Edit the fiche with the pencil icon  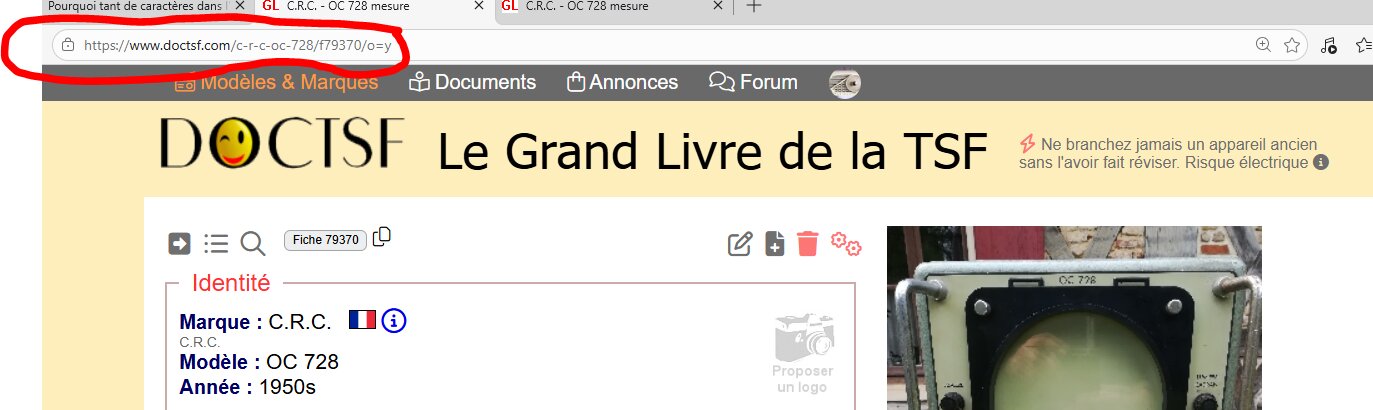pyautogui.click(x=739, y=243)
